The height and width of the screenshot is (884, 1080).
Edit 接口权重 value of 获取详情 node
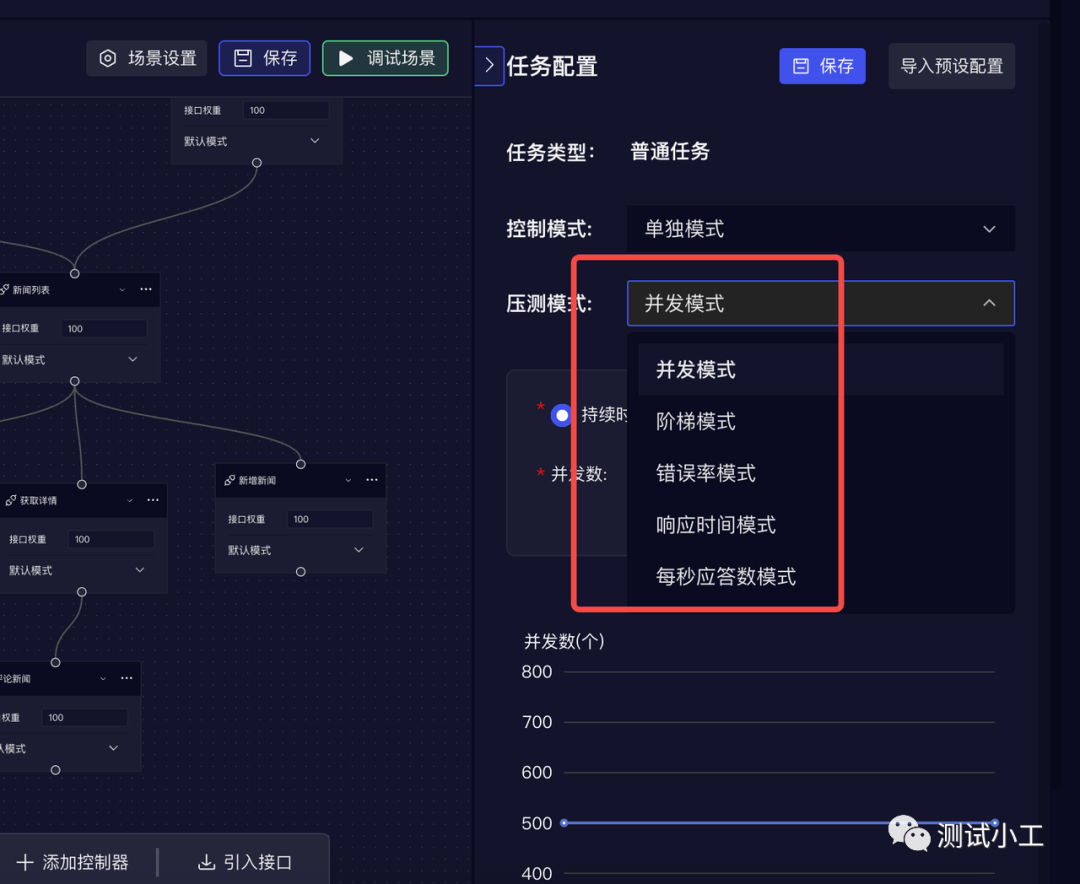click(x=111, y=539)
